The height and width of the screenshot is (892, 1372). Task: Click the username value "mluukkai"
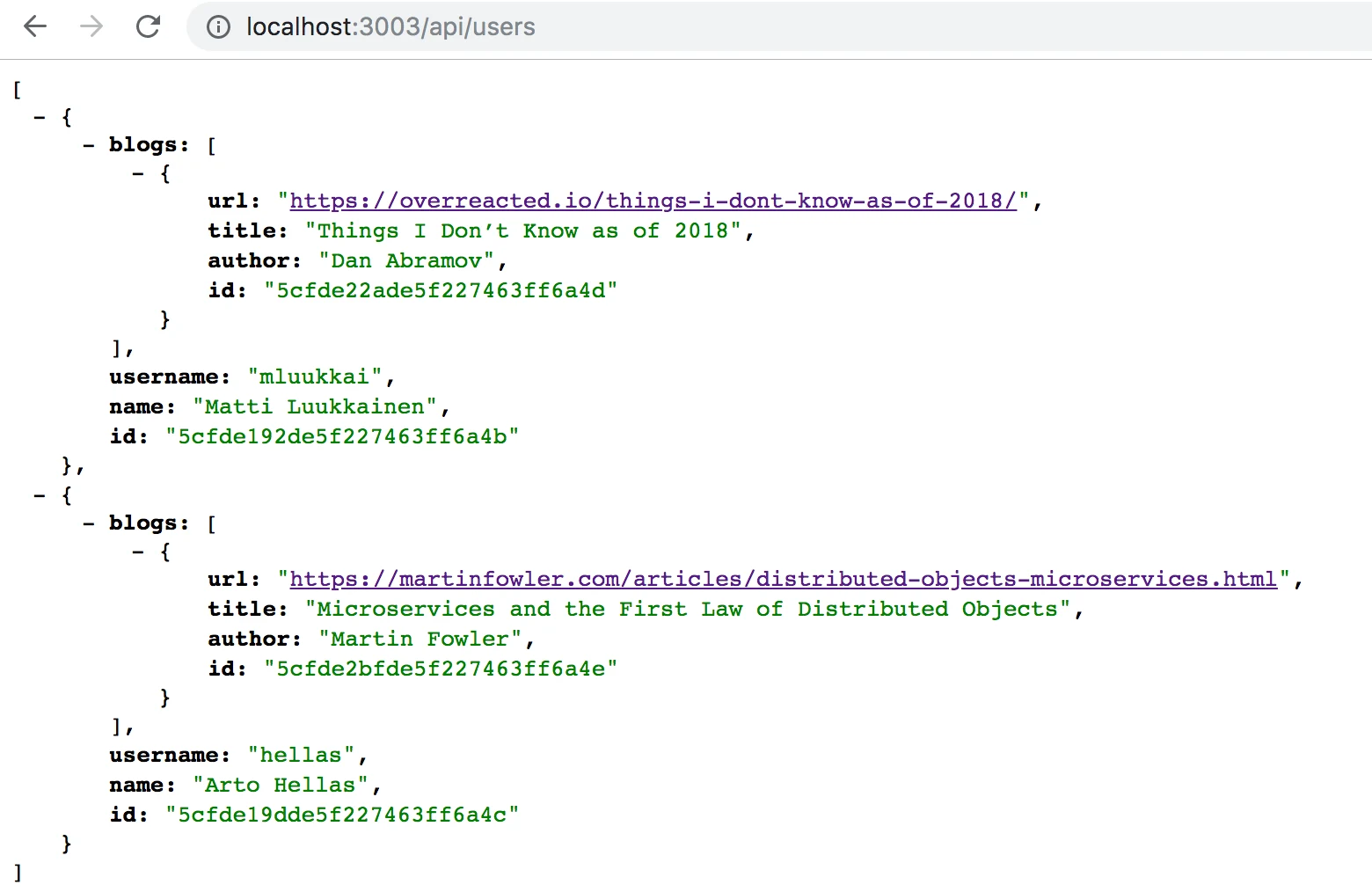315,377
